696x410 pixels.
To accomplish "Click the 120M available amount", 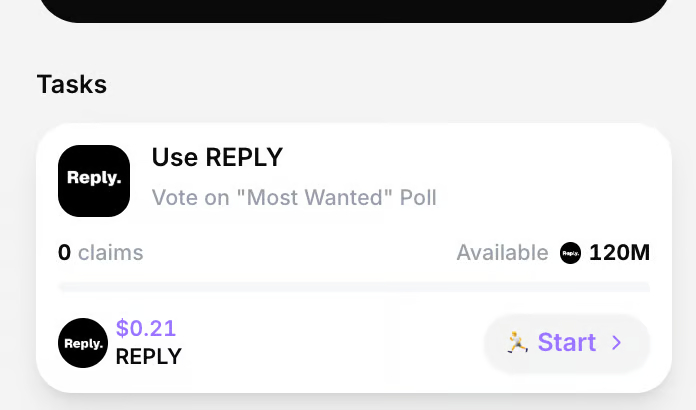I will (x=620, y=253).
